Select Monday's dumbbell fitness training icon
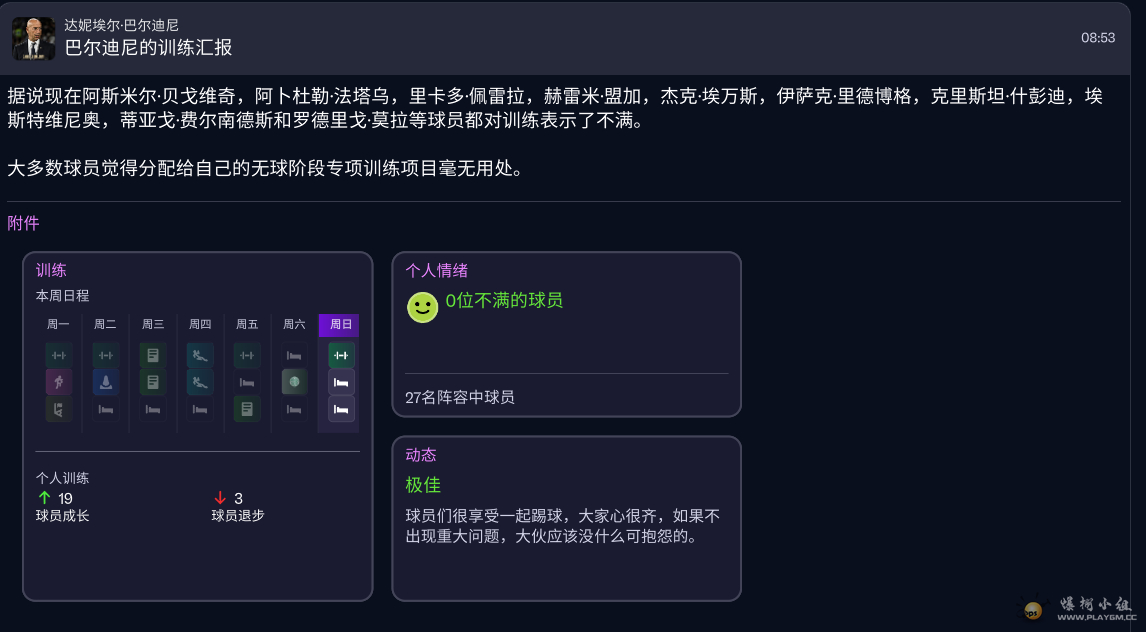 (x=58, y=355)
